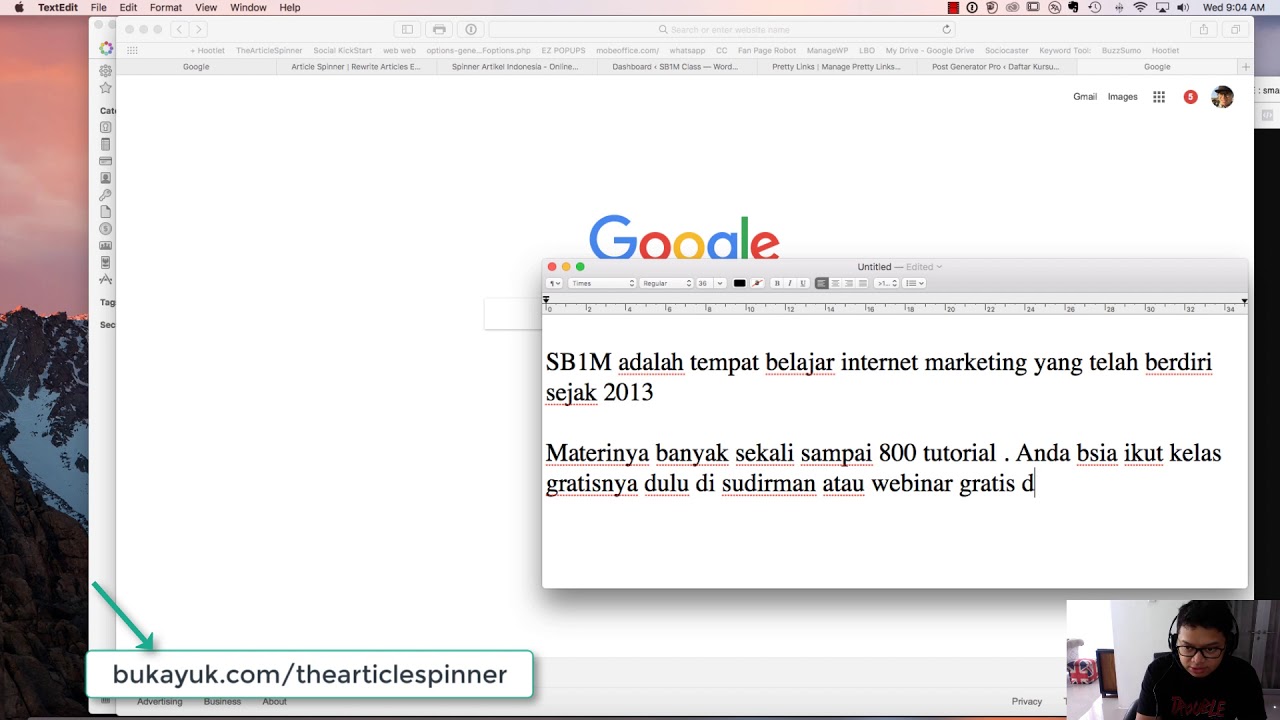
Task: Switch to Article Spinner Rewrite Articles tab
Action: click(x=356, y=67)
